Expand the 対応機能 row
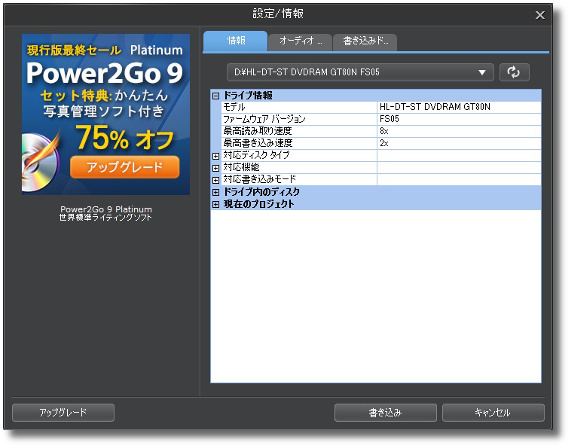Image resolution: width=570 pixels, height=447 pixels. (216, 168)
